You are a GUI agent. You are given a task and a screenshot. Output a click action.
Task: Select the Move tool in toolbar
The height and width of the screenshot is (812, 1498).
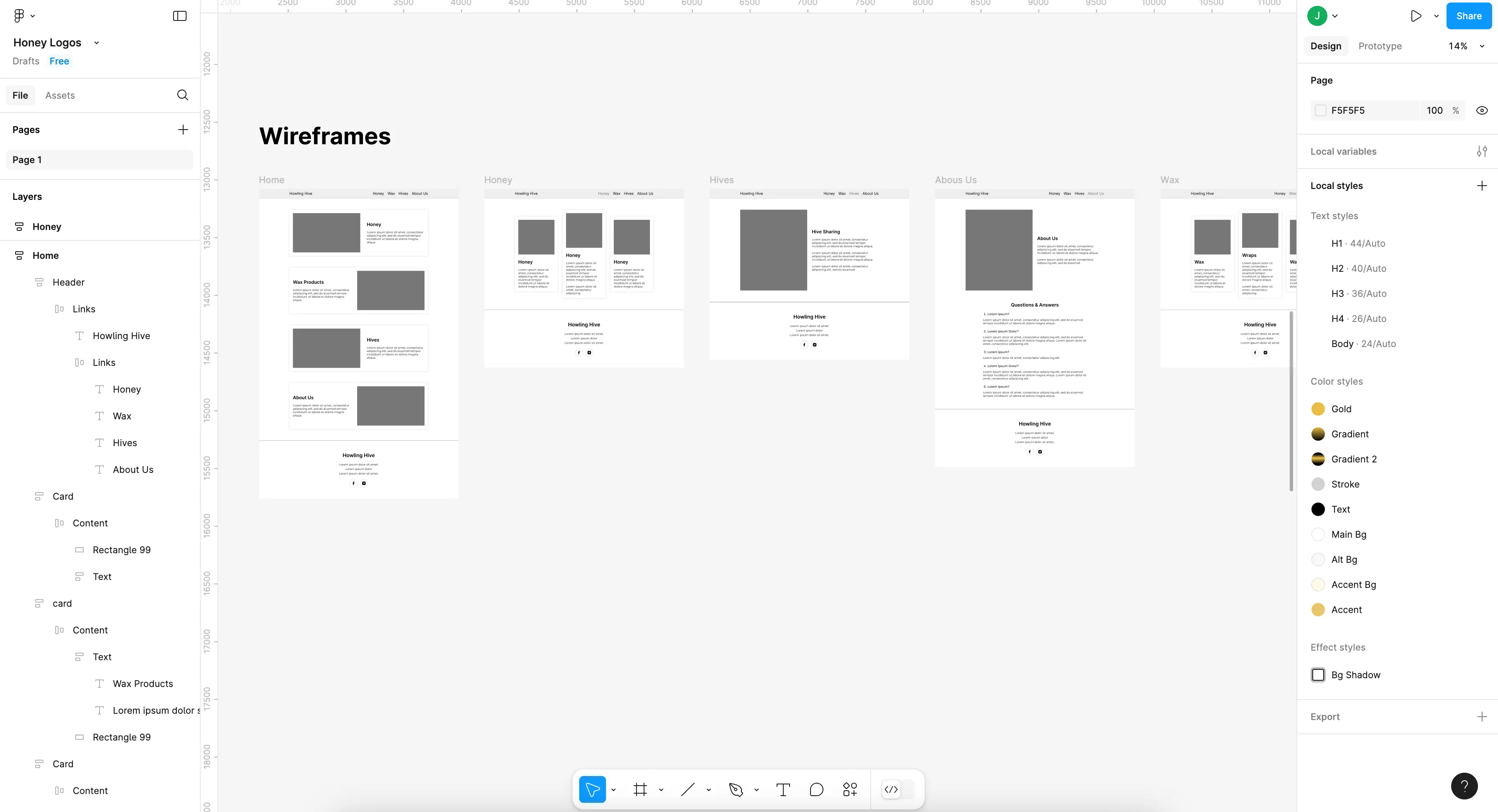(592, 789)
